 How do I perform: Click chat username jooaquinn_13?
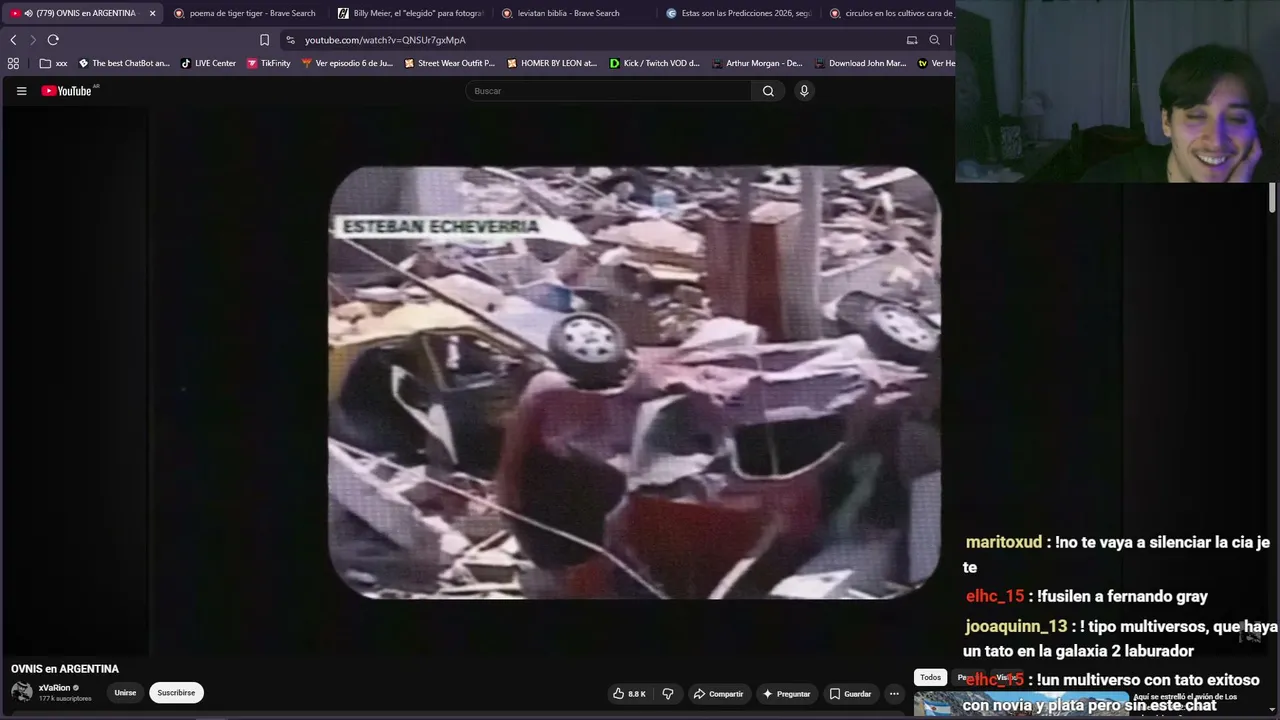tap(1016, 627)
